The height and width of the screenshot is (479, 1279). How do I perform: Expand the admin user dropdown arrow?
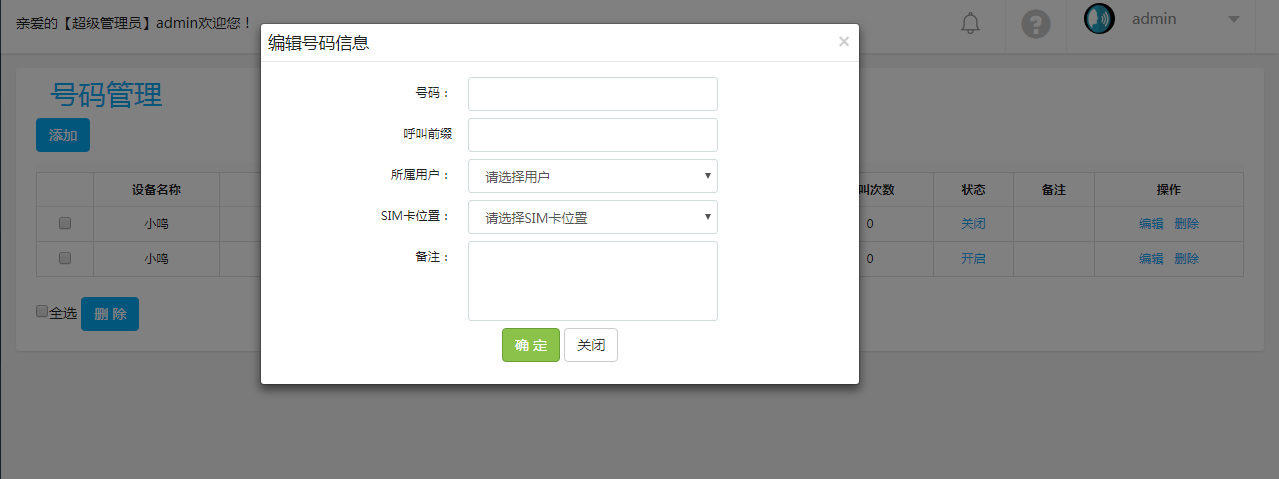click(x=1233, y=19)
